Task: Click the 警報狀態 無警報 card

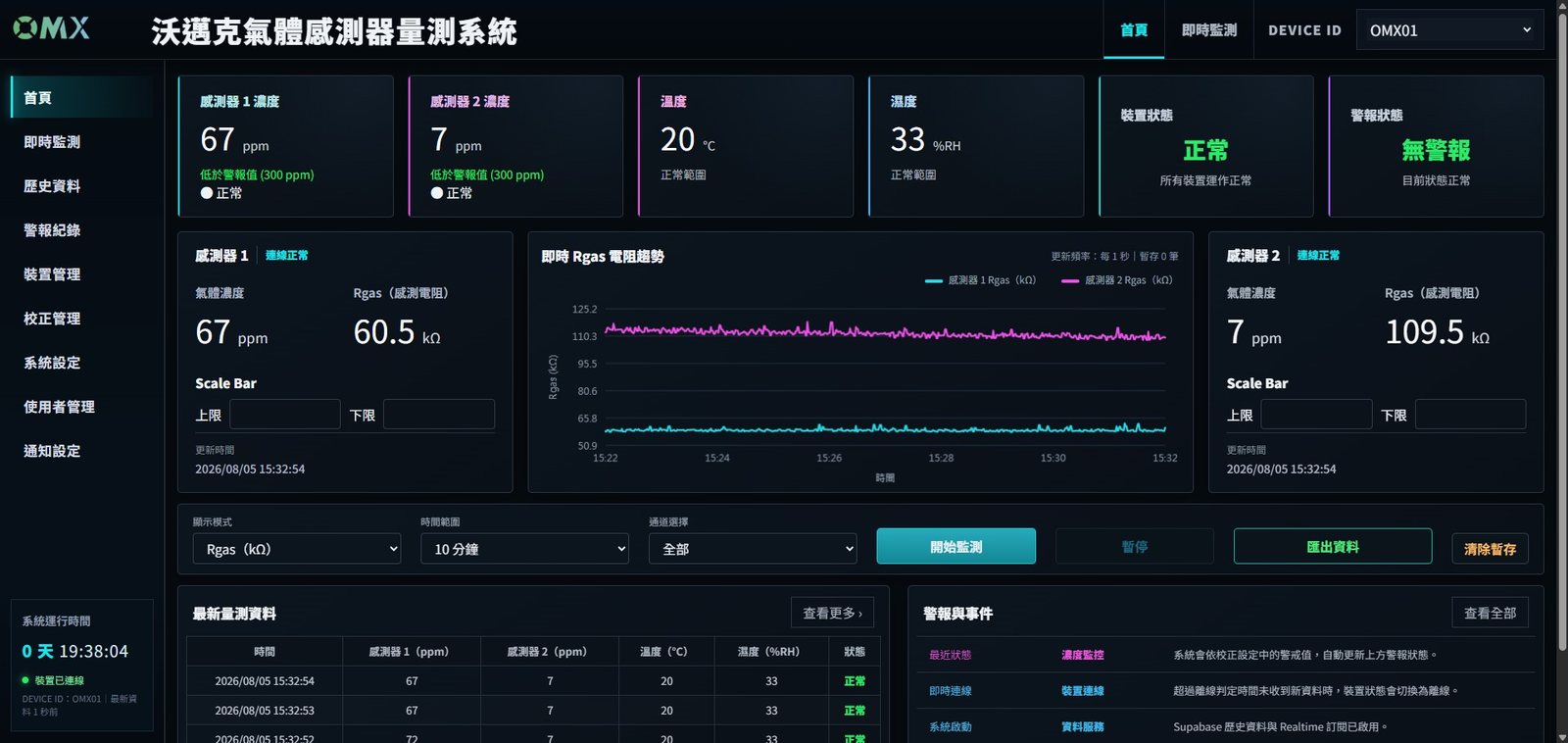Action: pyautogui.click(x=1436, y=146)
